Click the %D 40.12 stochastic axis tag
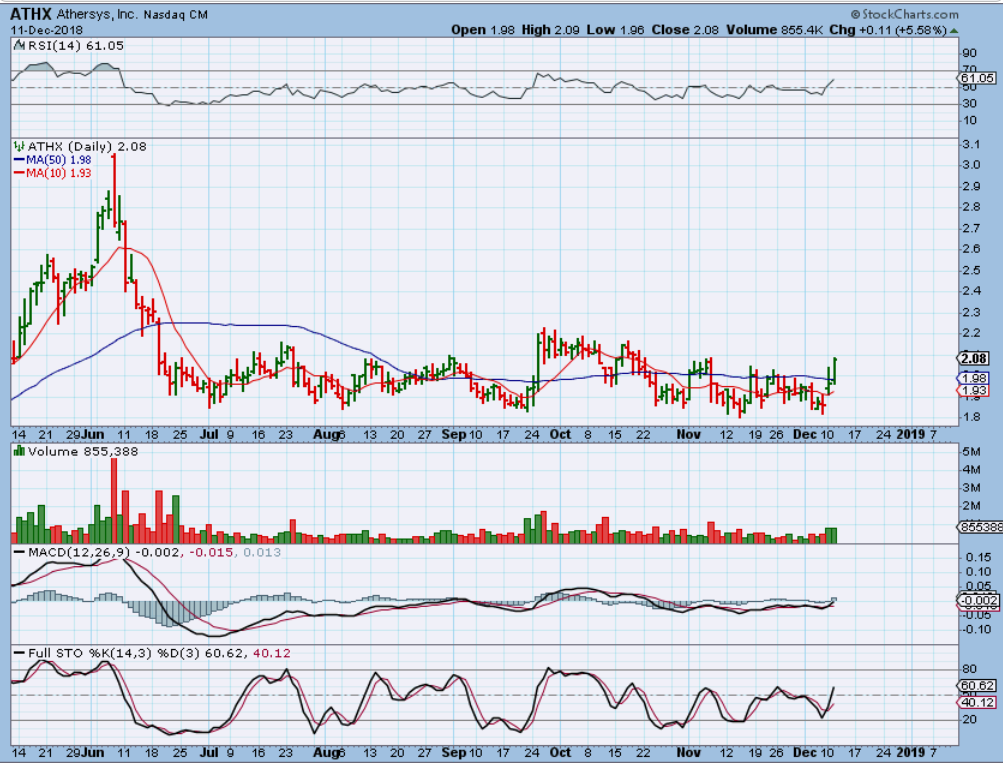 coord(975,702)
